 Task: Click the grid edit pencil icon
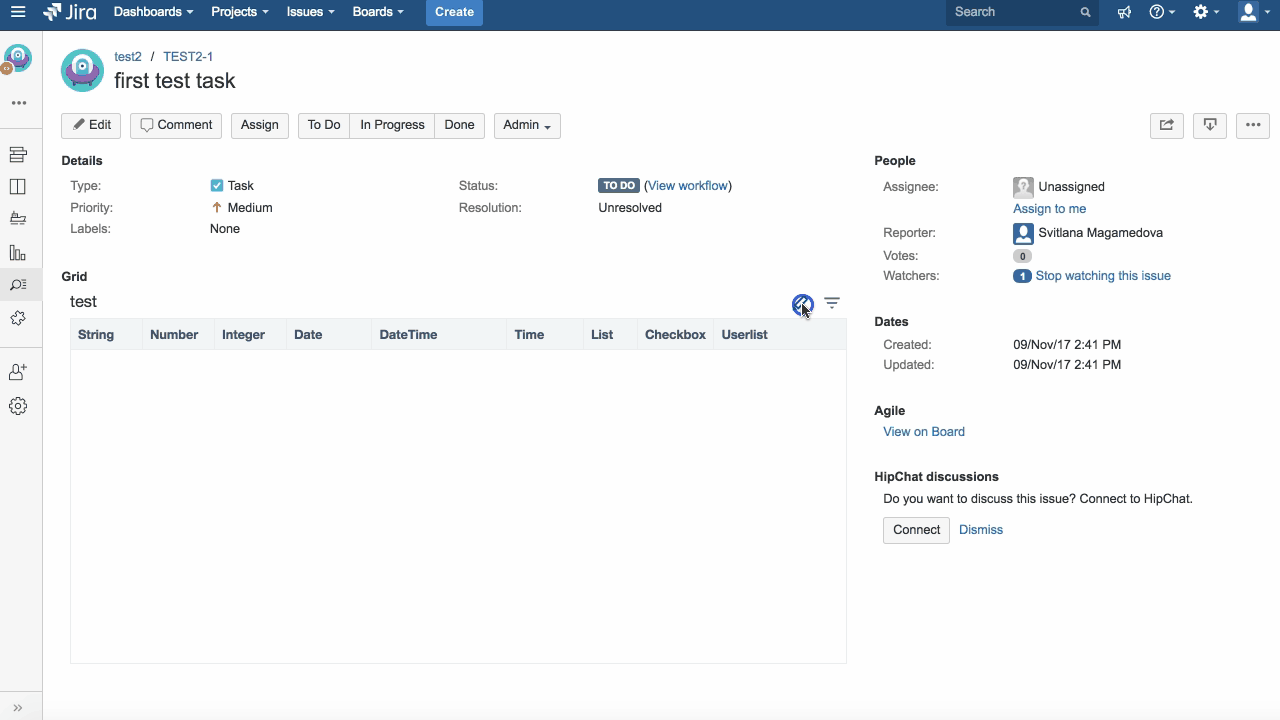click(x=802, y=304)
